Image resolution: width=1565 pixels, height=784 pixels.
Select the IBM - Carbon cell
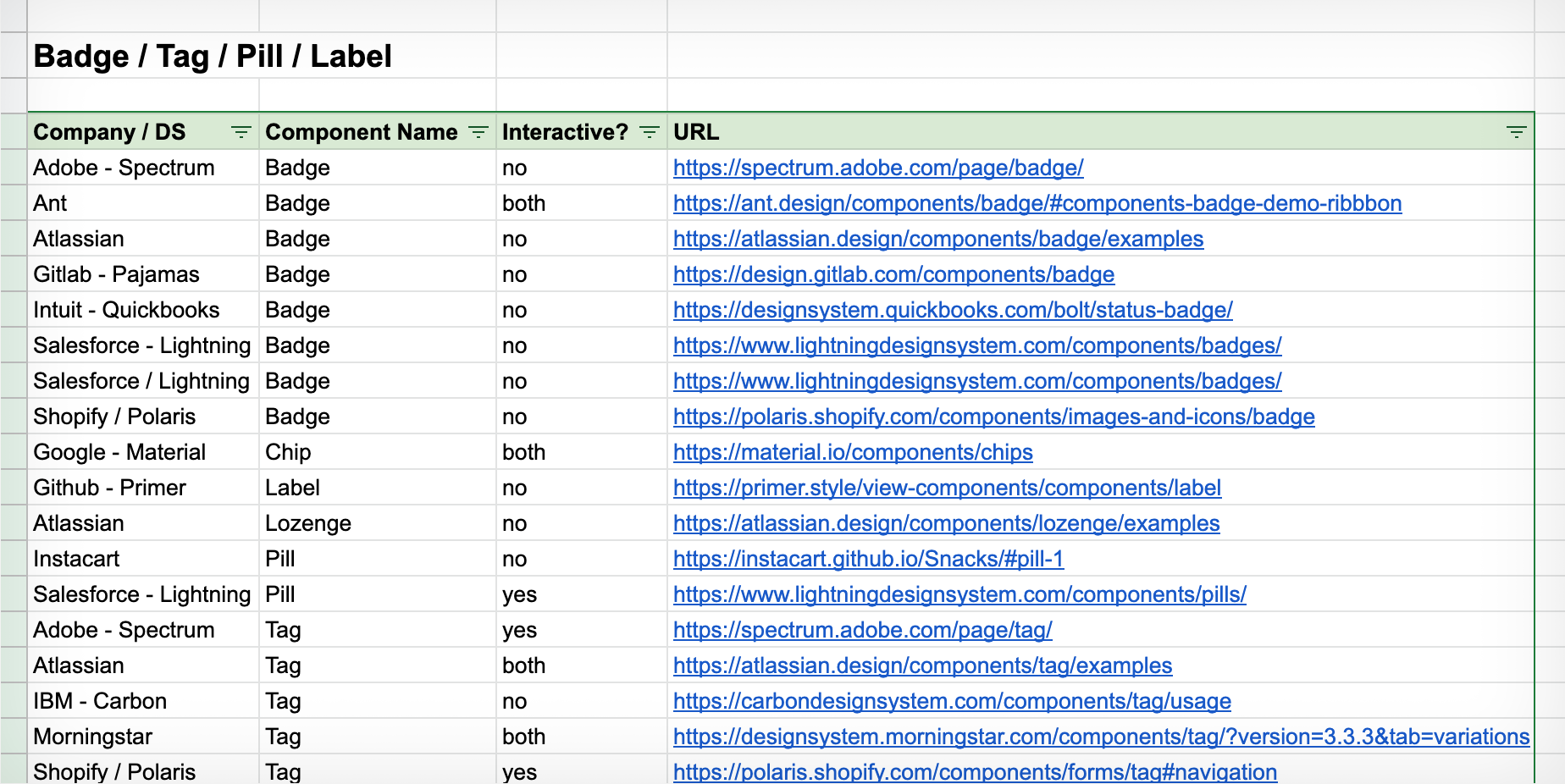[144, 701]
